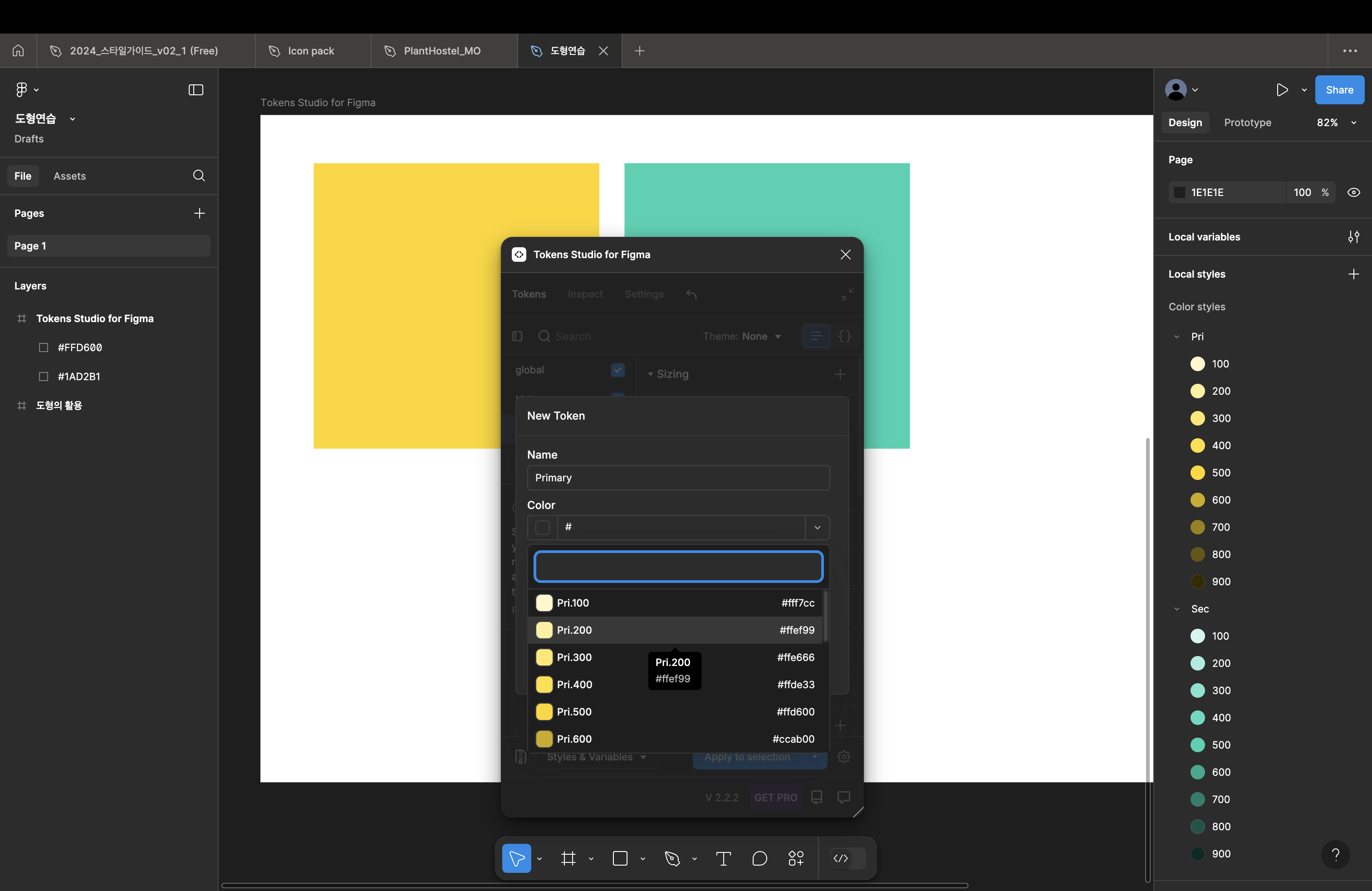
Task: Open the Styles & Variables dropdown
Action: 597,757
